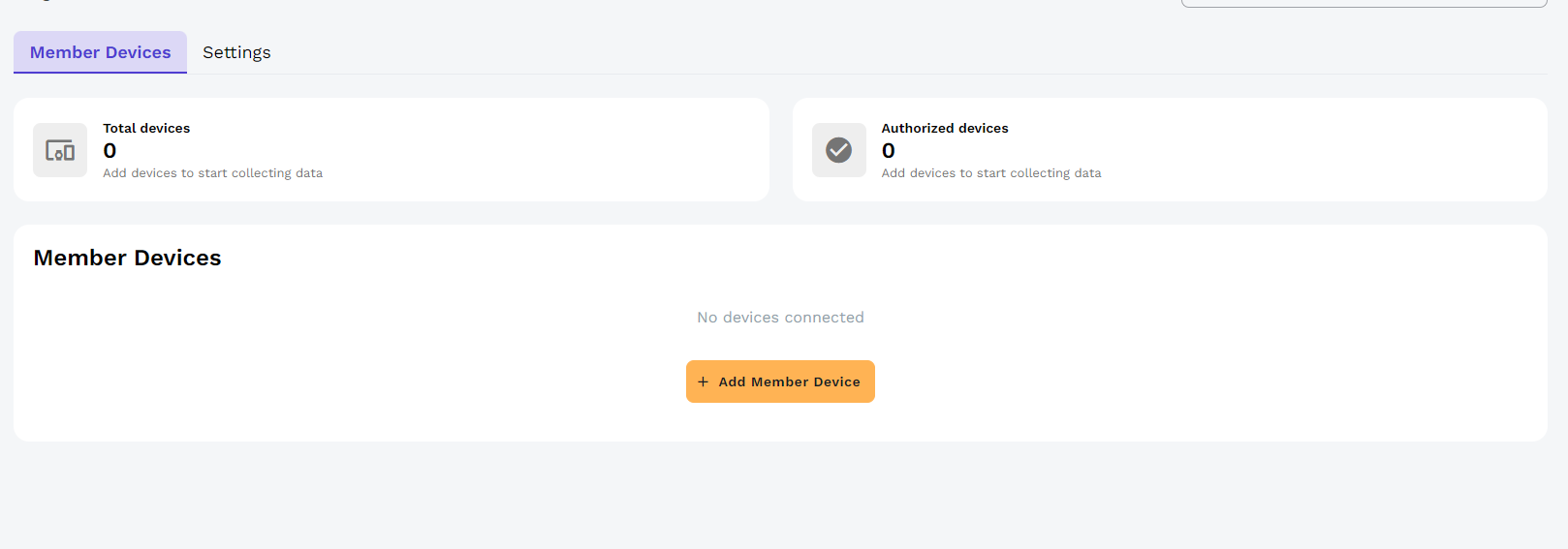Select the Authorized devices count value
The height and width of the screenshot is (549, 1568).
(888, 151)
